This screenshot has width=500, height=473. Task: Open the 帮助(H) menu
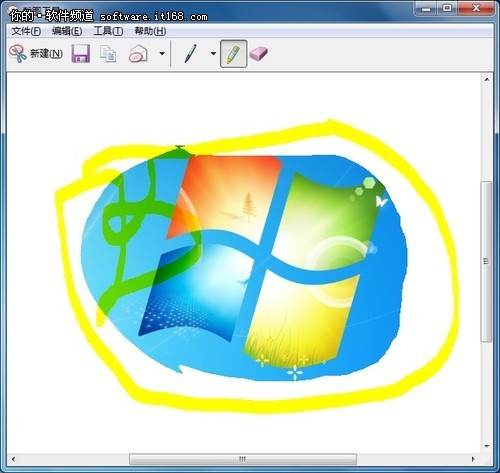pyautogui.click(x=150, y=31)
